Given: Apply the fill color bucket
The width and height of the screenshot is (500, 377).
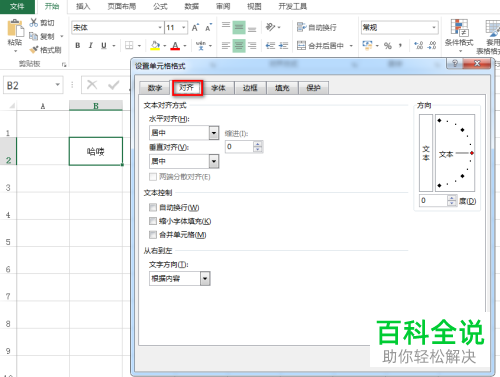Looking at the screenshot, I should [x=155, y=45].
